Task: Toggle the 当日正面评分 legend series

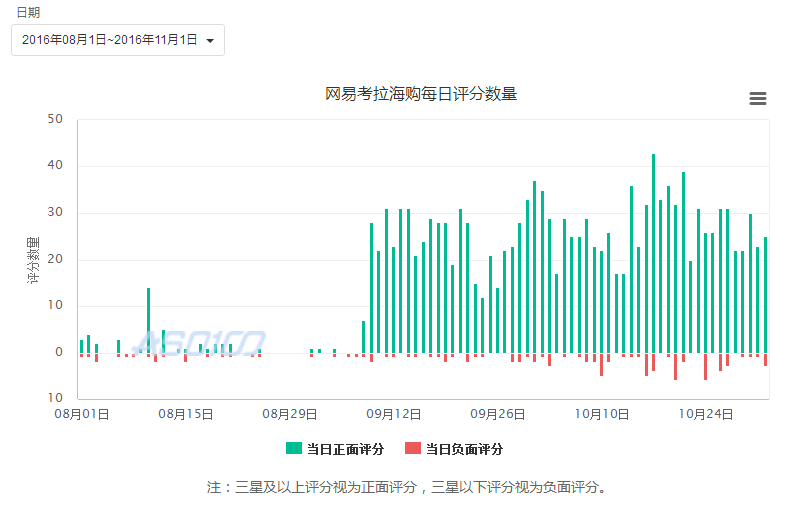Action: (335, 448)
